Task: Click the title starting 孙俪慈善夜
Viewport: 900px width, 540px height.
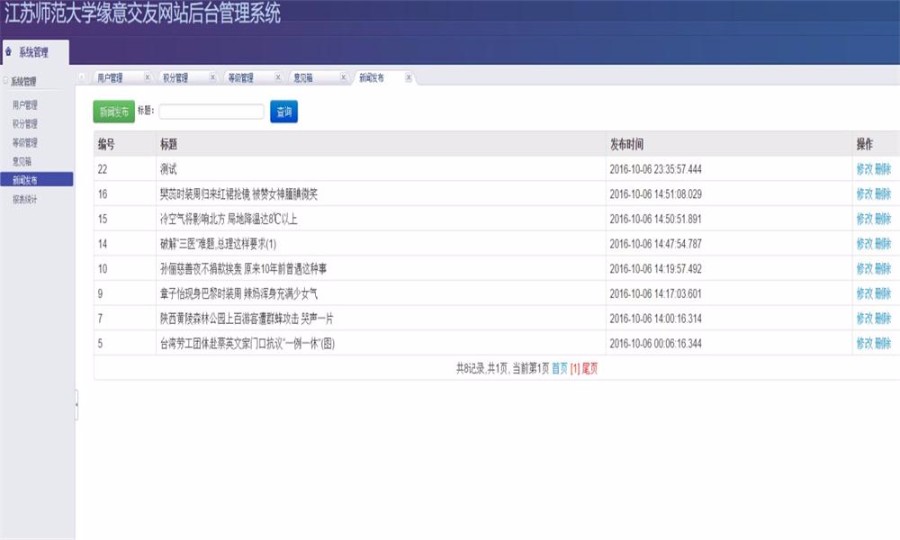Action: click(x=243, y=269)
